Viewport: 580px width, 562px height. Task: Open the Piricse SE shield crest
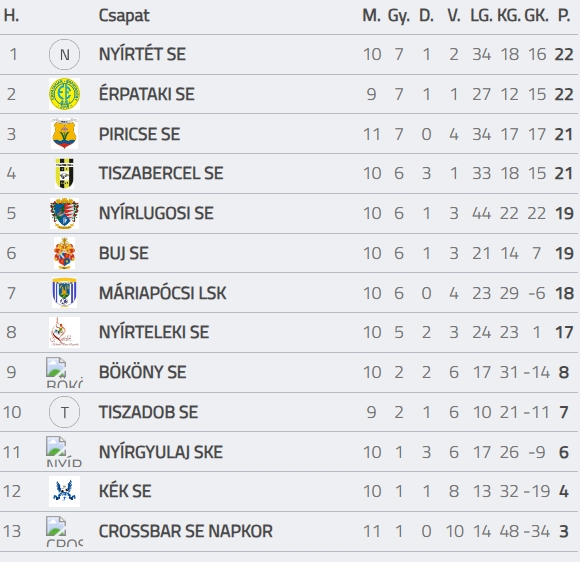64,134
